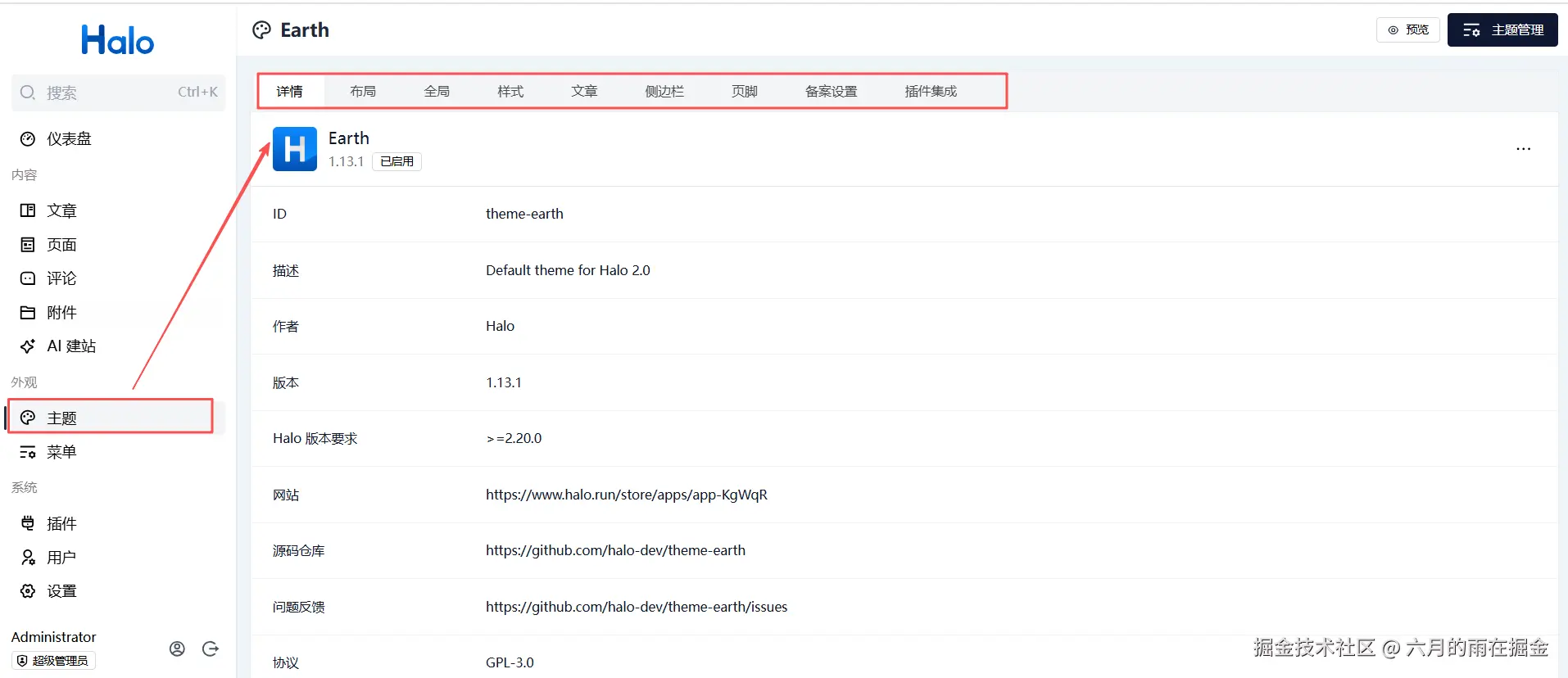
Task: Switch to the 侧边栏 tab
Action: pos(664,91)
